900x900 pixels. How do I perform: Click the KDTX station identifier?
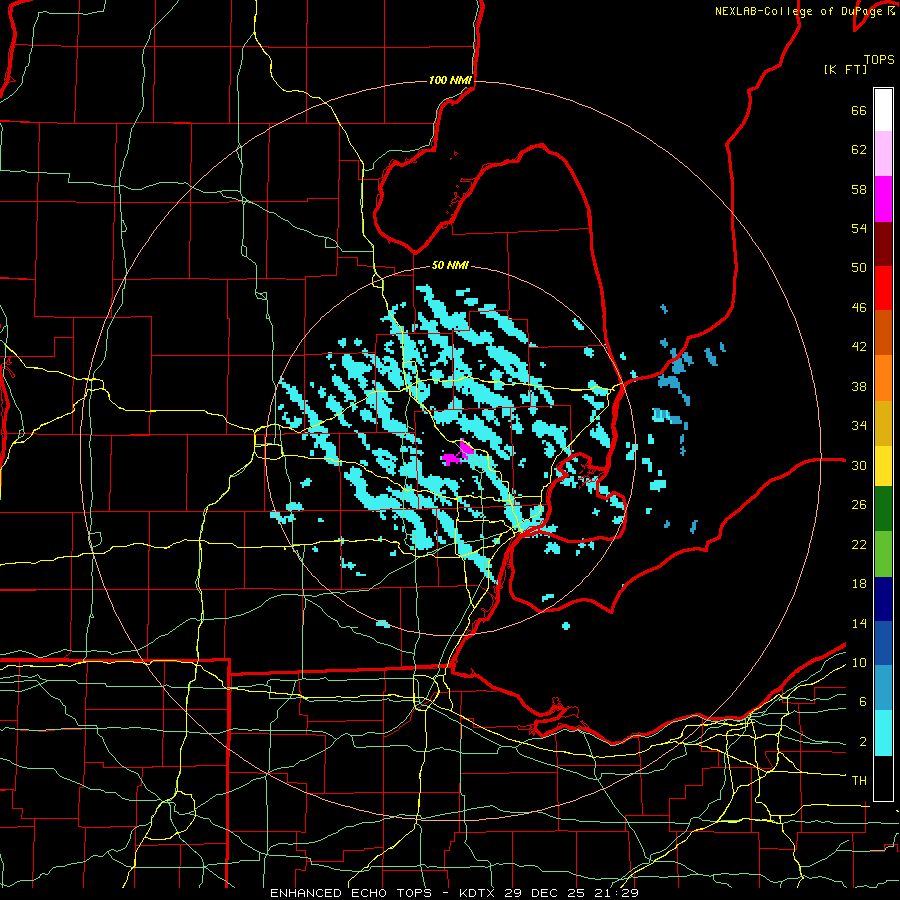pyautogui.click(x=479, y=893)
